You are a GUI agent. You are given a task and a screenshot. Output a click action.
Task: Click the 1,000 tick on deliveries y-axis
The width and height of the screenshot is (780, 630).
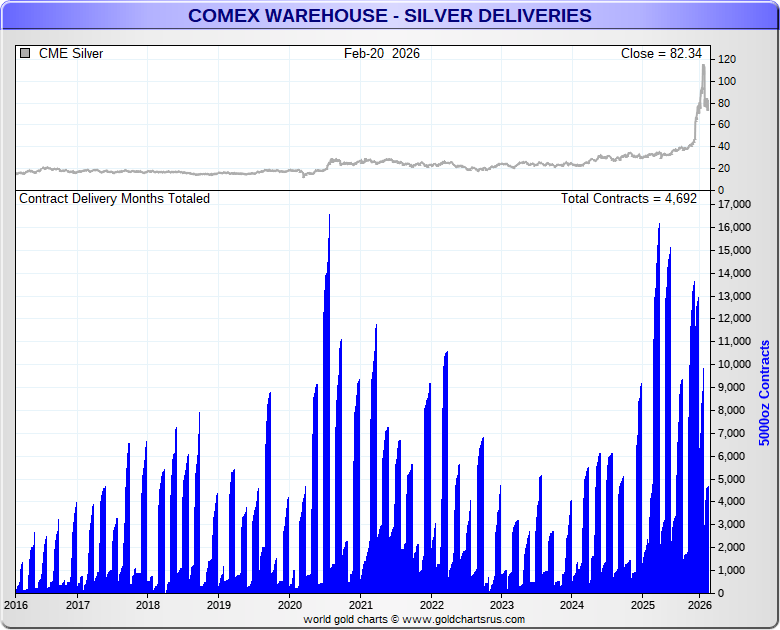point(732,570)
